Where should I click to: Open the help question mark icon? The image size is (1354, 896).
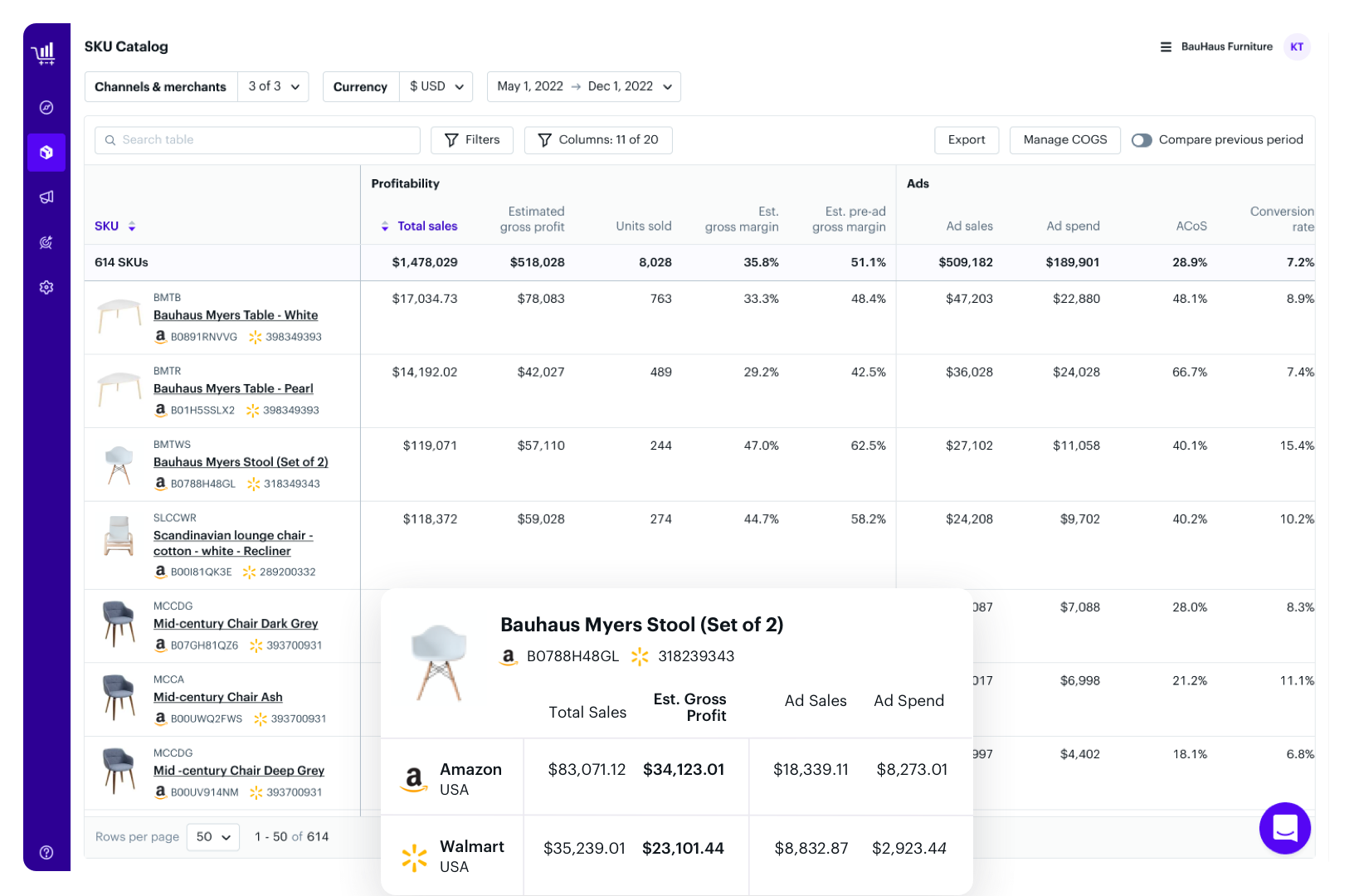(46, 852)
